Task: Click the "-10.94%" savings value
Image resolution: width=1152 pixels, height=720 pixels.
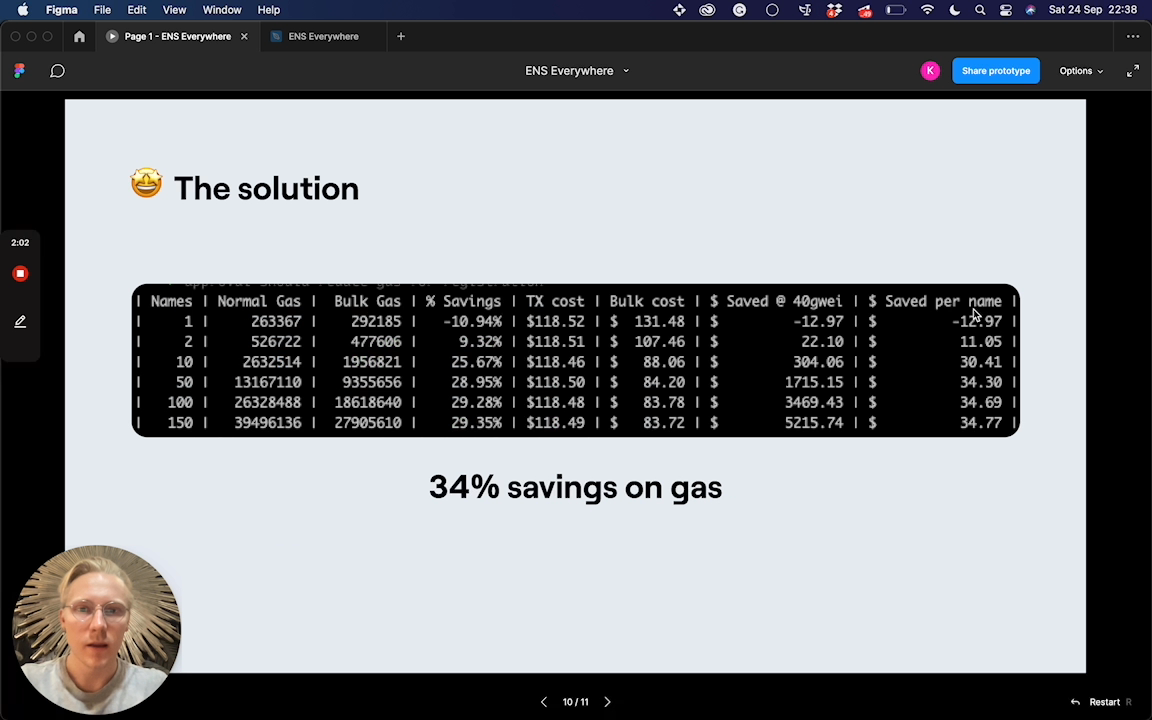Action: [472, 322]
